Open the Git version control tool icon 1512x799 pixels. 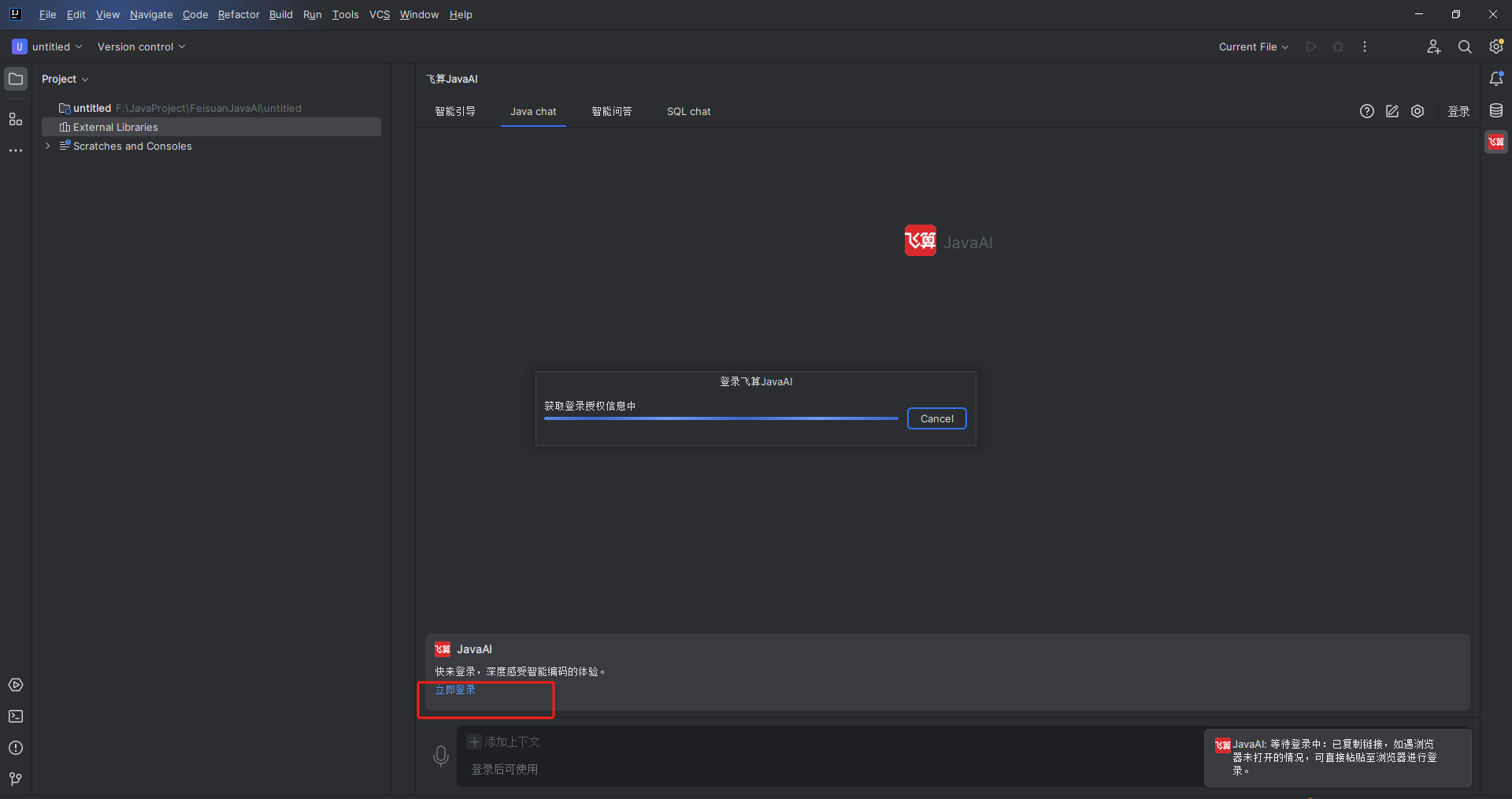click(16, 779)
